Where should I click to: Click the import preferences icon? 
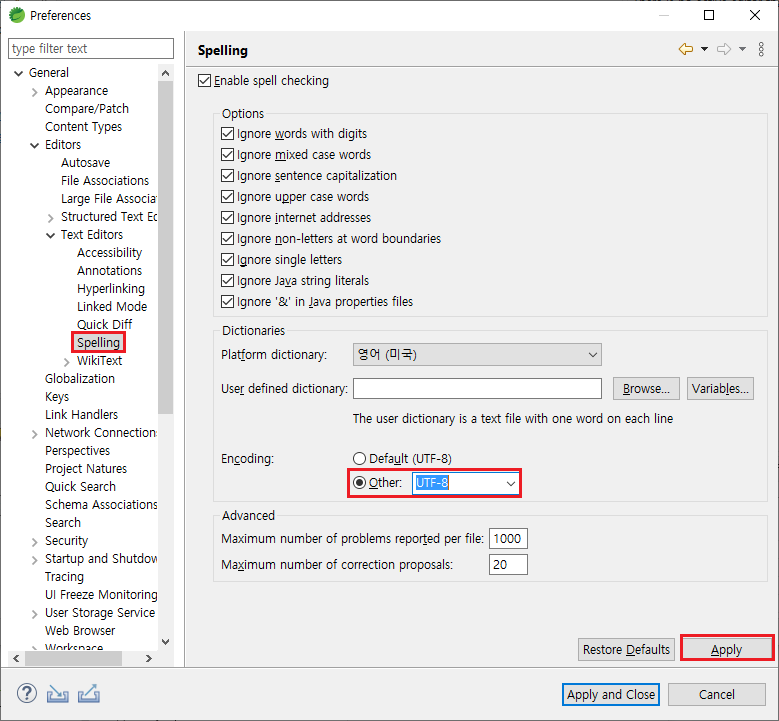(58, 694)
